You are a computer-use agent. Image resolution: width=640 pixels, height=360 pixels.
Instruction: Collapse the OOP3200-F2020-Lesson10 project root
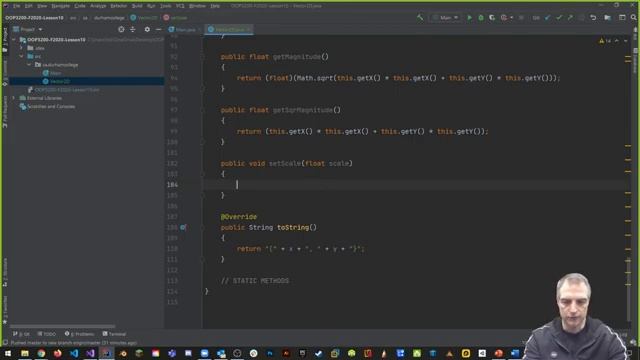coord(14,40)
